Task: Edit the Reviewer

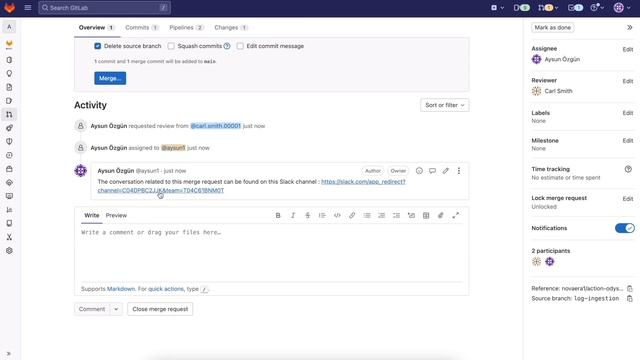Action: pos(628,81)
